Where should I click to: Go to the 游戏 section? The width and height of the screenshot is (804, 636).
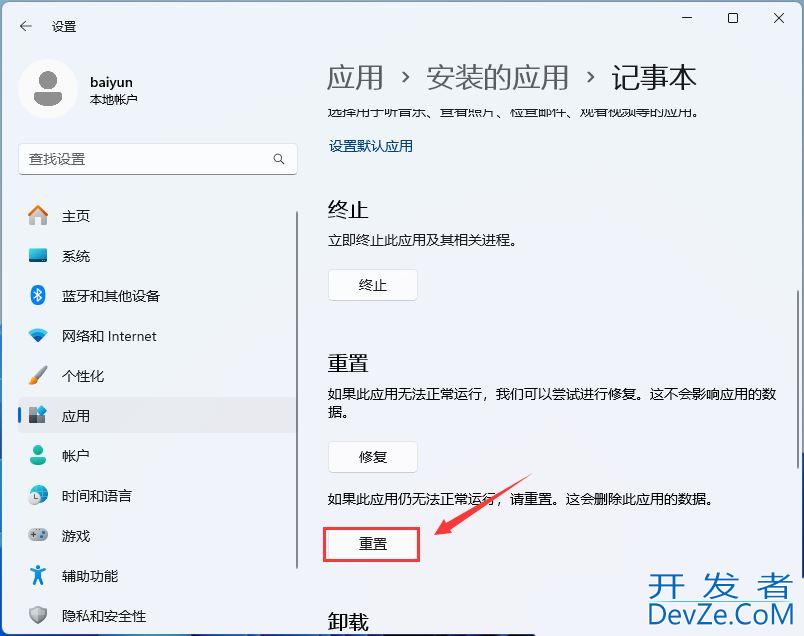[157, 535]
